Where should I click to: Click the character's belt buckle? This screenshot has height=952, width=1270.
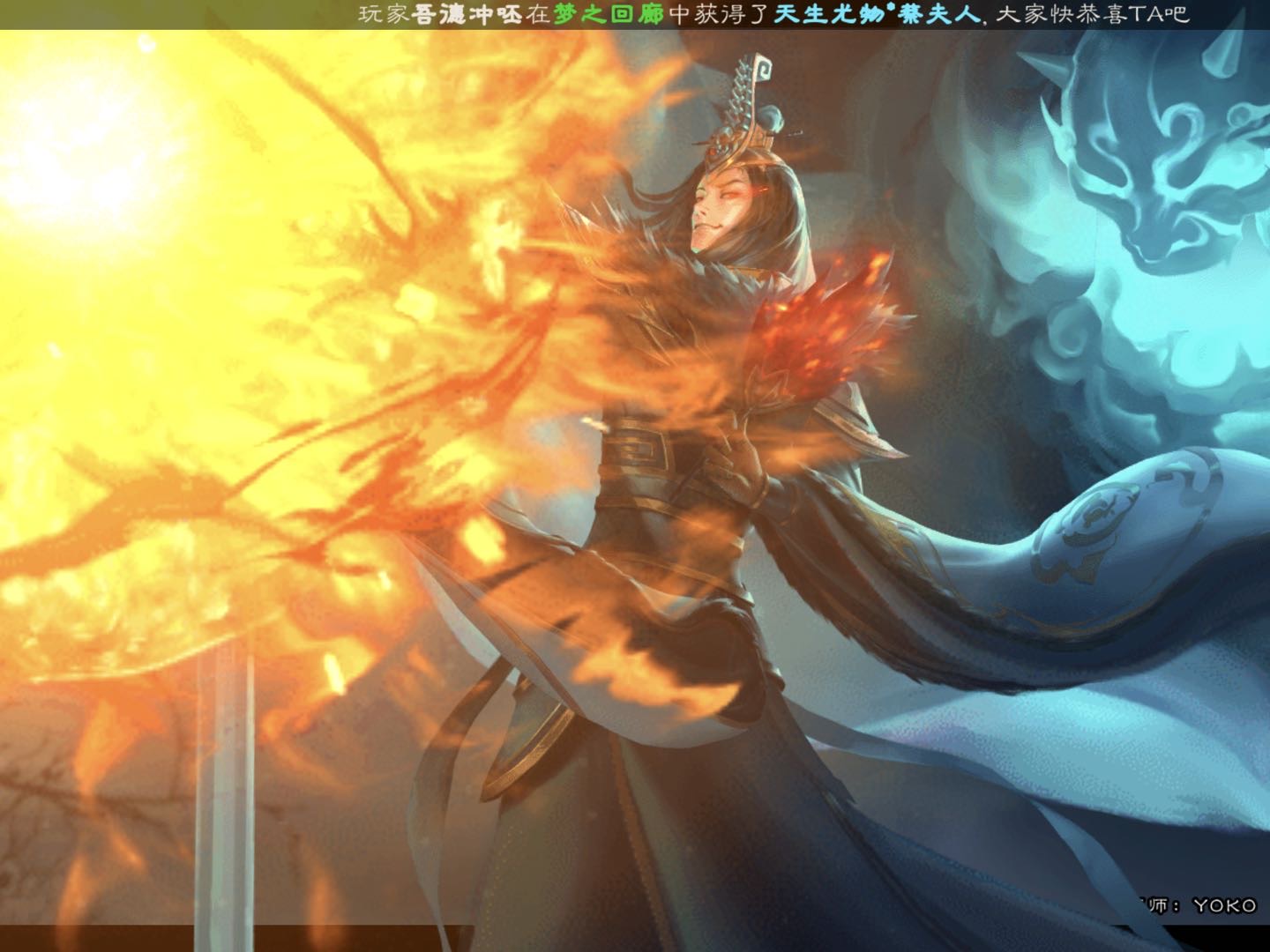[635, 451]
